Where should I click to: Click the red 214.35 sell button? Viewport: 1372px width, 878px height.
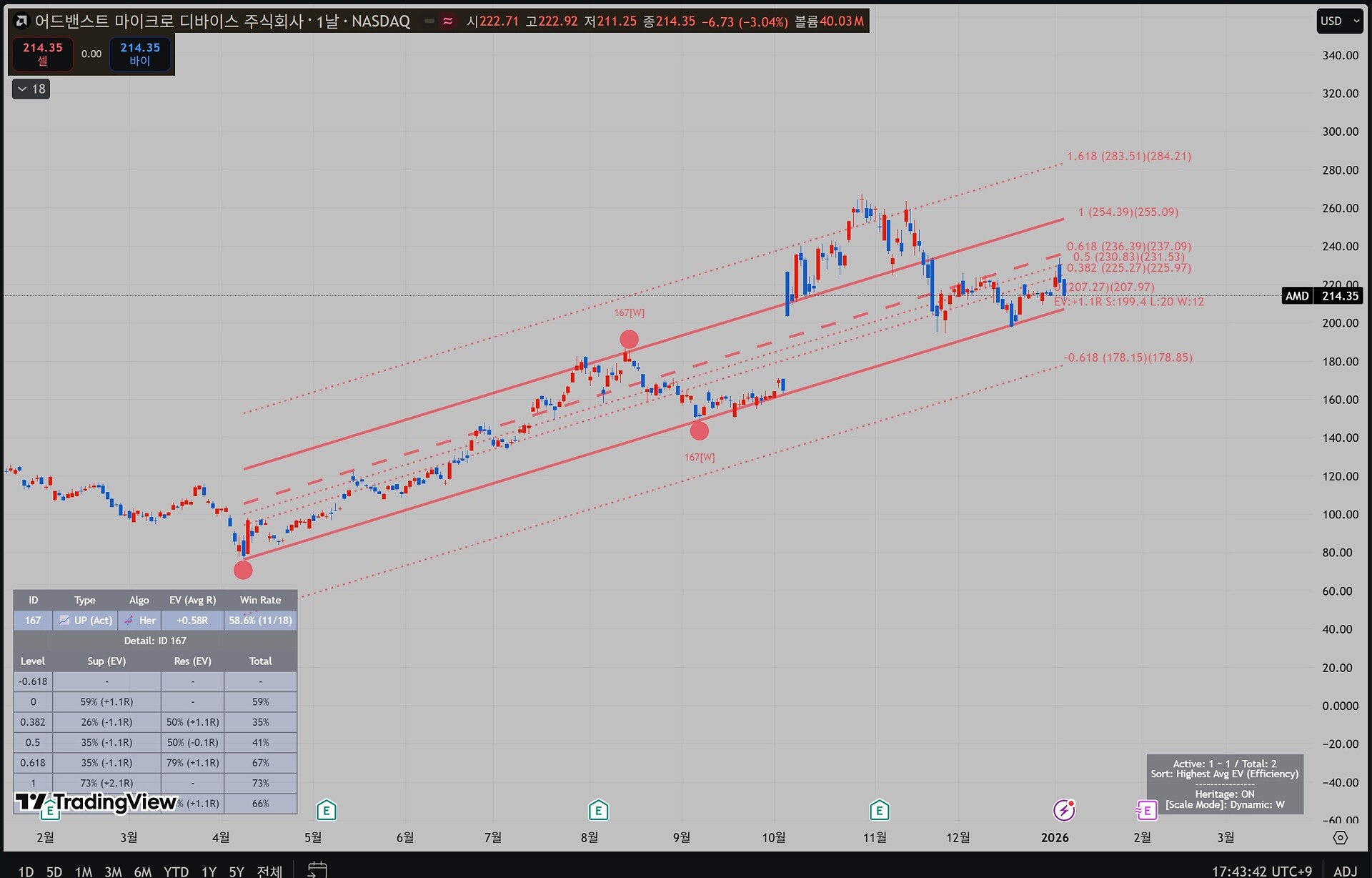click(43, 54)
